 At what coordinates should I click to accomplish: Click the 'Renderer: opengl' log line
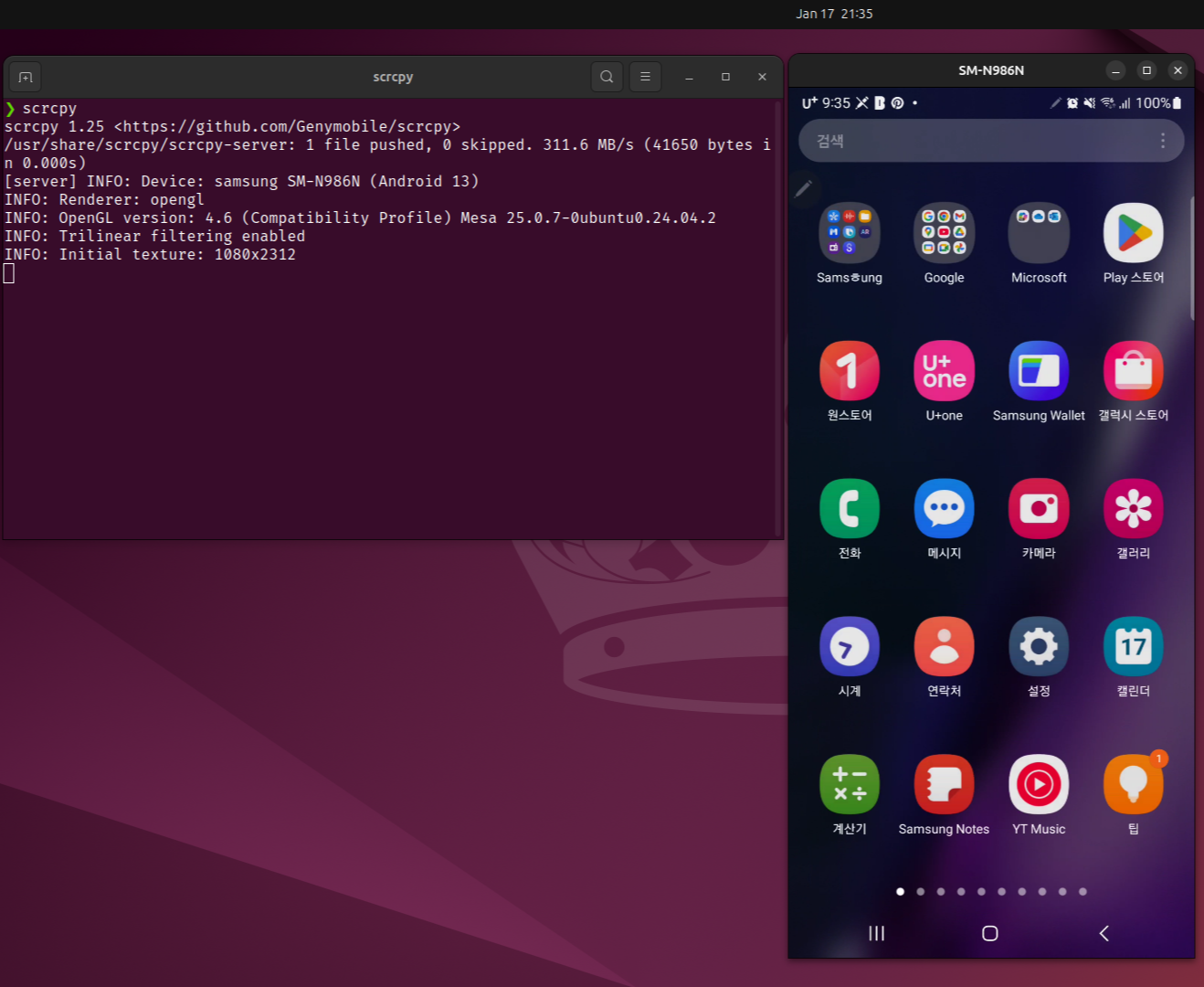pos(104,200)
